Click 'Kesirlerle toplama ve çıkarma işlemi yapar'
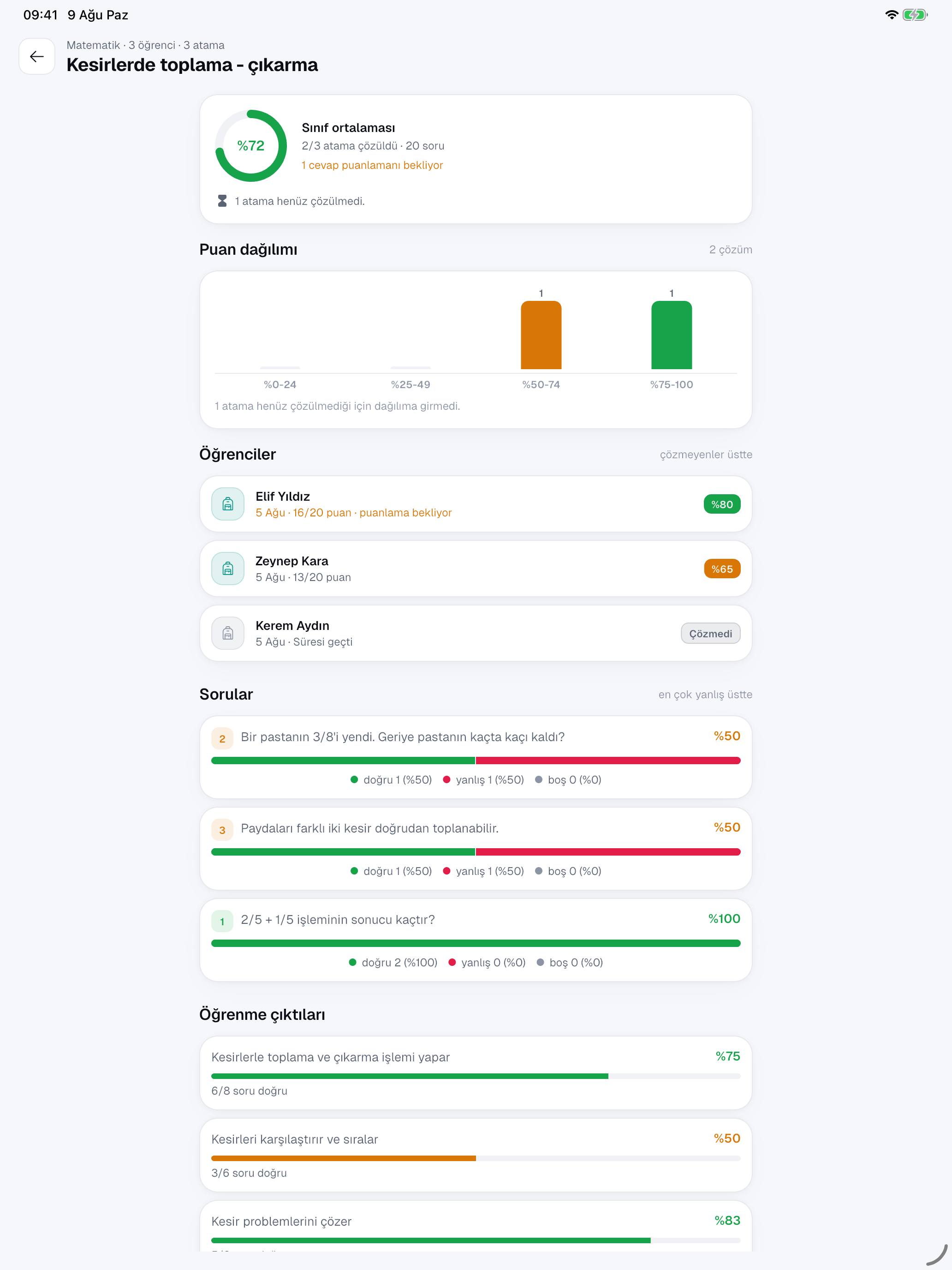 331,1057
